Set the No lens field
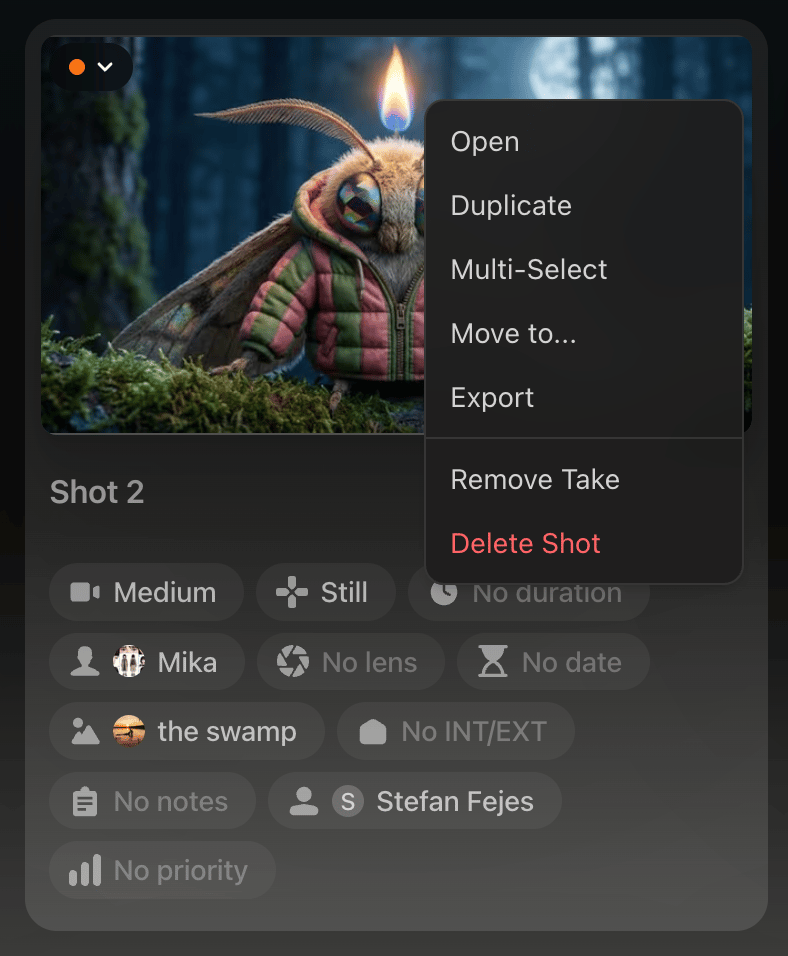The width and height of the screenshot is (788, 956). [x=351, y=662]
